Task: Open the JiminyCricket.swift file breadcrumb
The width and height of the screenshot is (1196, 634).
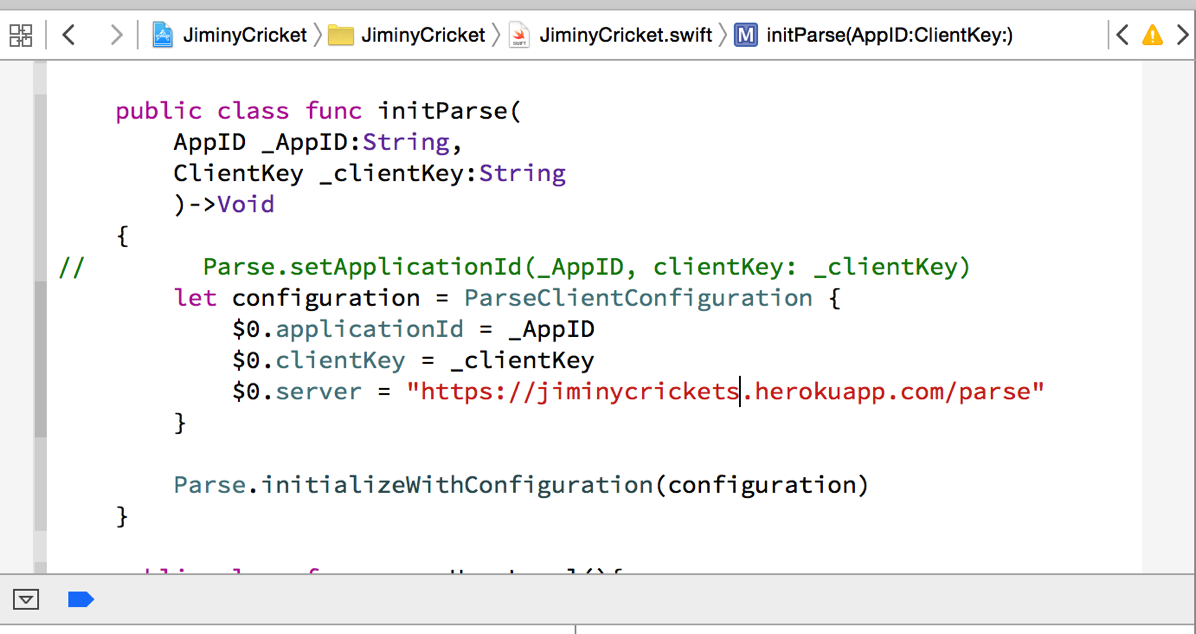Action: (625, 35)
